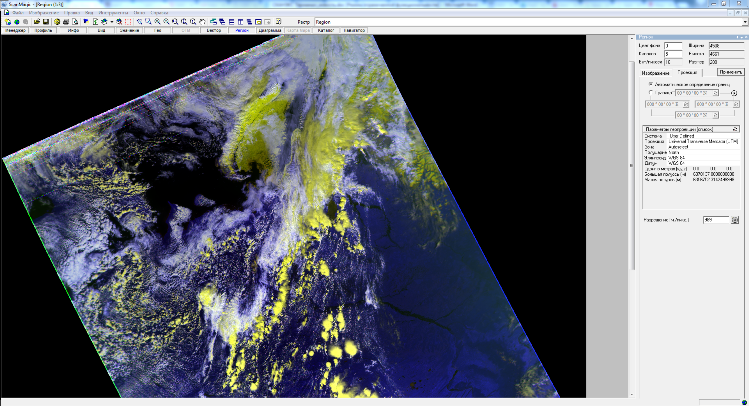Open the Изображение menu
This screenshot has width=749, height=406.
tap(44, 13)
